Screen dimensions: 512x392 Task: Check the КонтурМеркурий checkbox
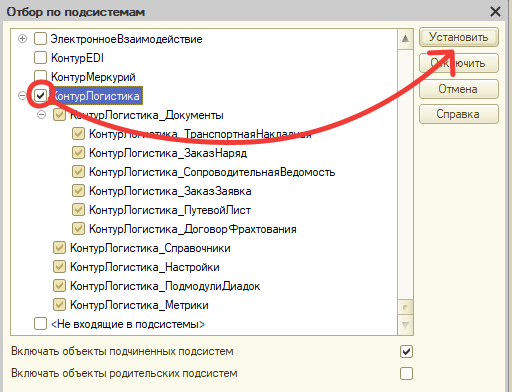pyautogui.click(x=40, y=76)
